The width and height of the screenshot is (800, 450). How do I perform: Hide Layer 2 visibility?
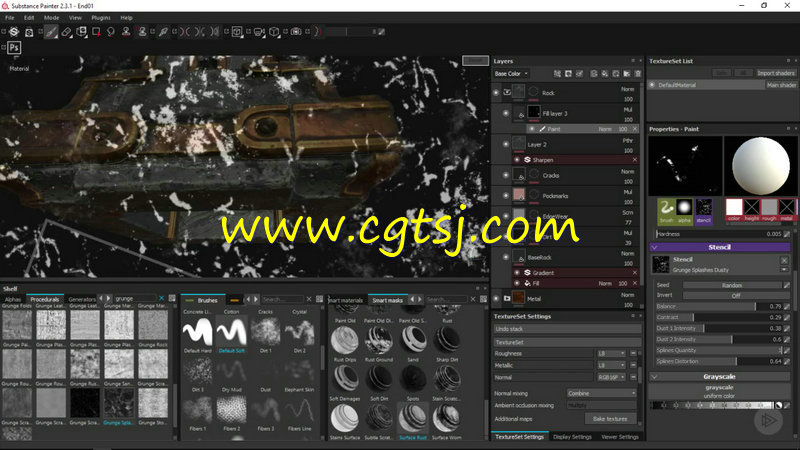click(506, 144)
